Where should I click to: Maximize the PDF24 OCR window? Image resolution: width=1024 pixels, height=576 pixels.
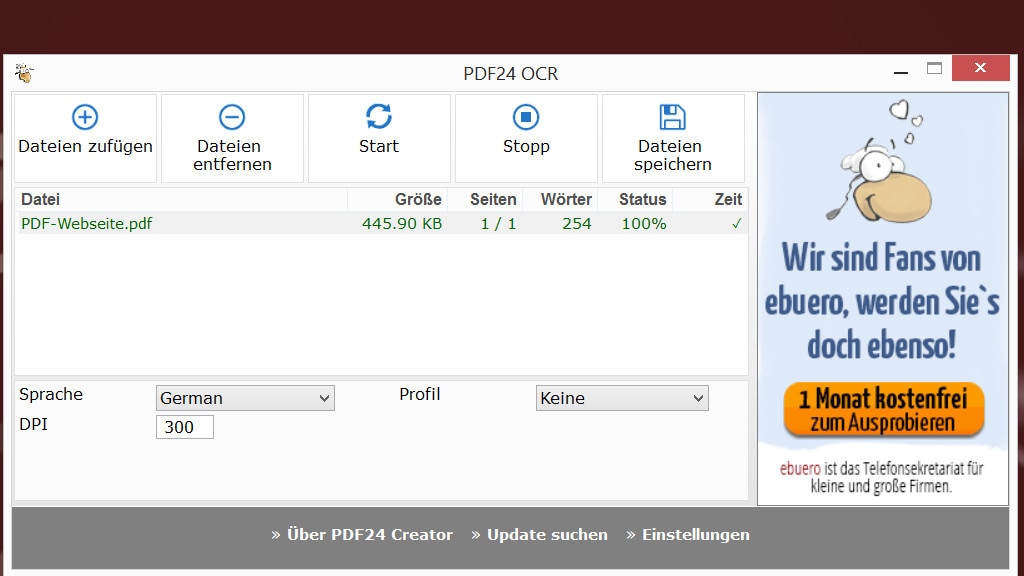click(935, 68)
